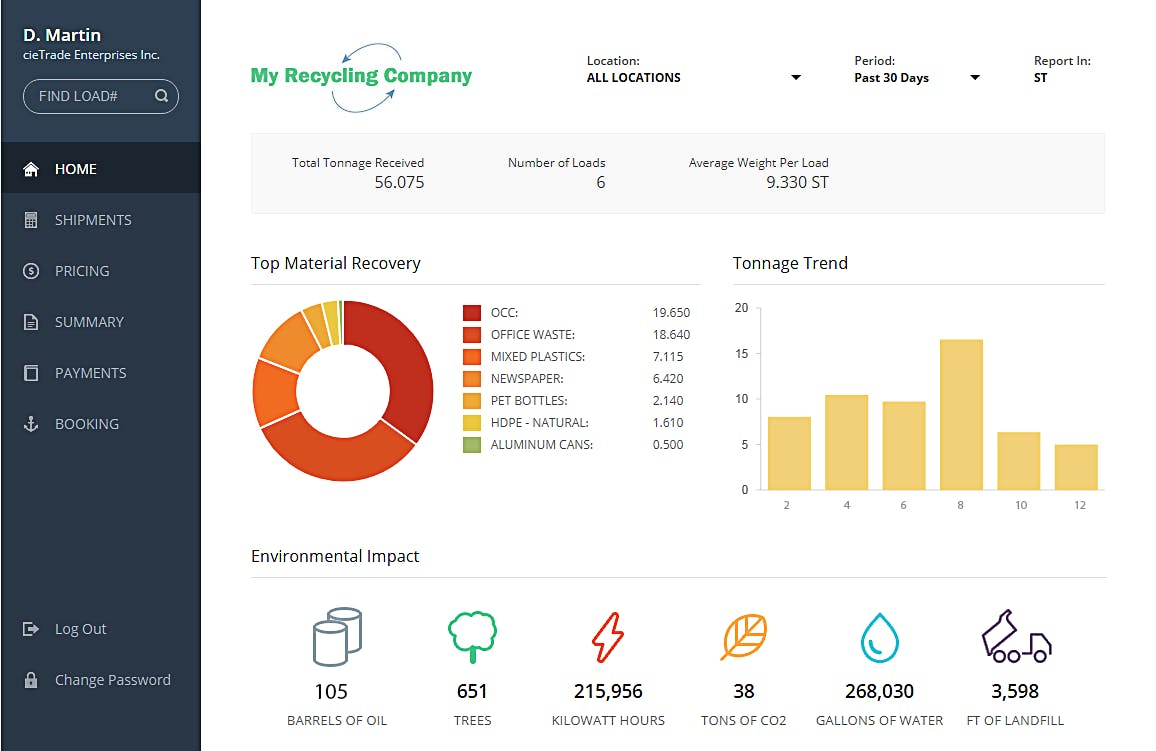Click the 268,030 gallons of water value
Screen dimensions: 1156x751
[880, 691]
